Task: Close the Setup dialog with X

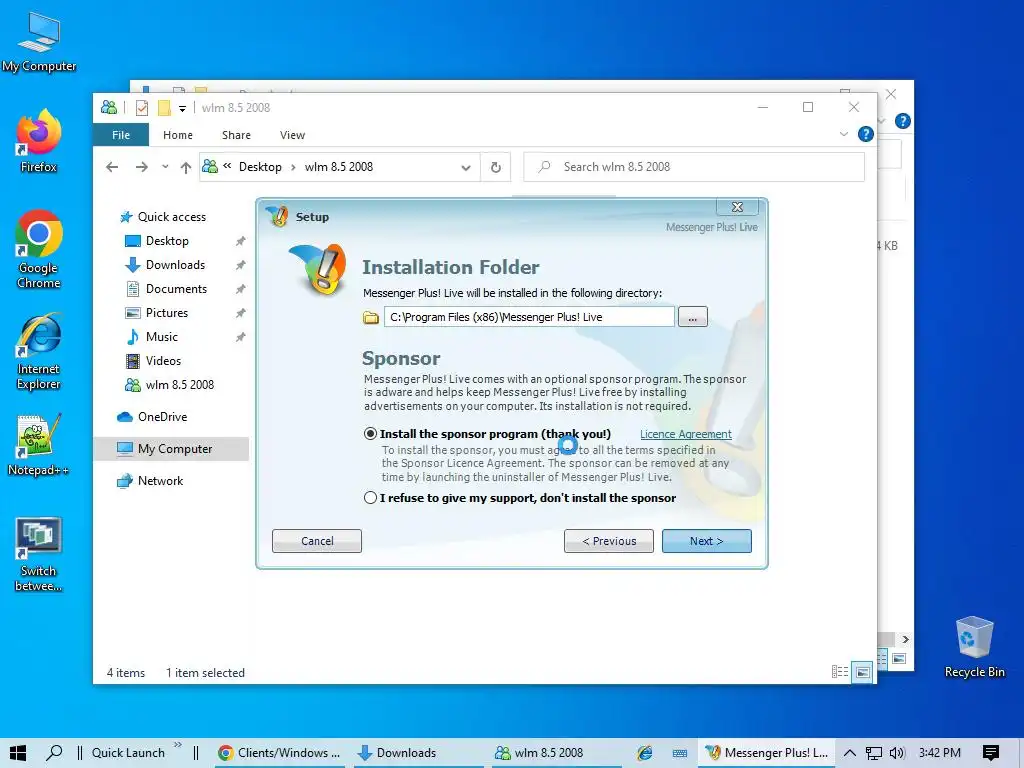Action: (x=737, y=207)
